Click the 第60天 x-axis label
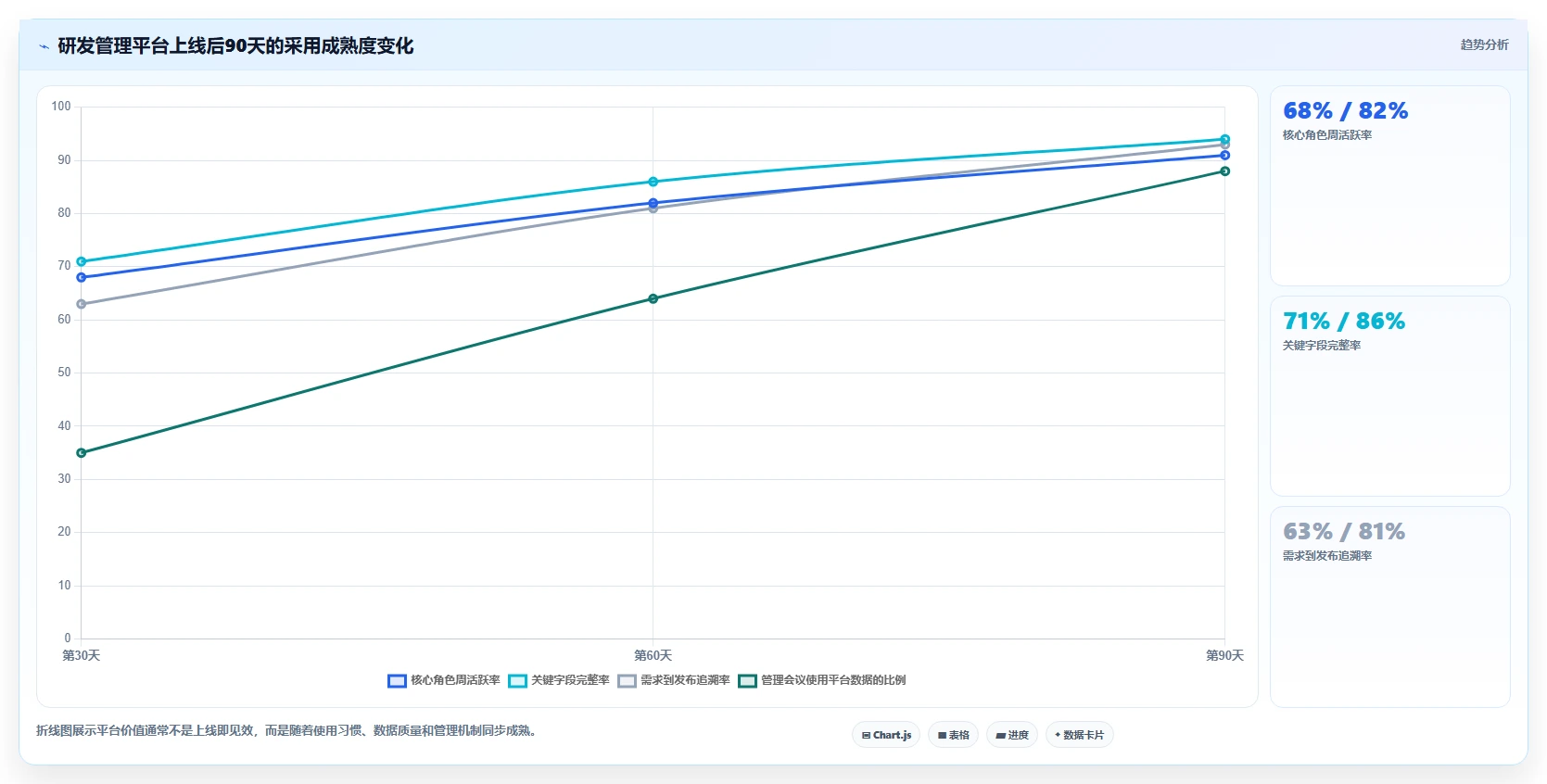 coord(653,655)
